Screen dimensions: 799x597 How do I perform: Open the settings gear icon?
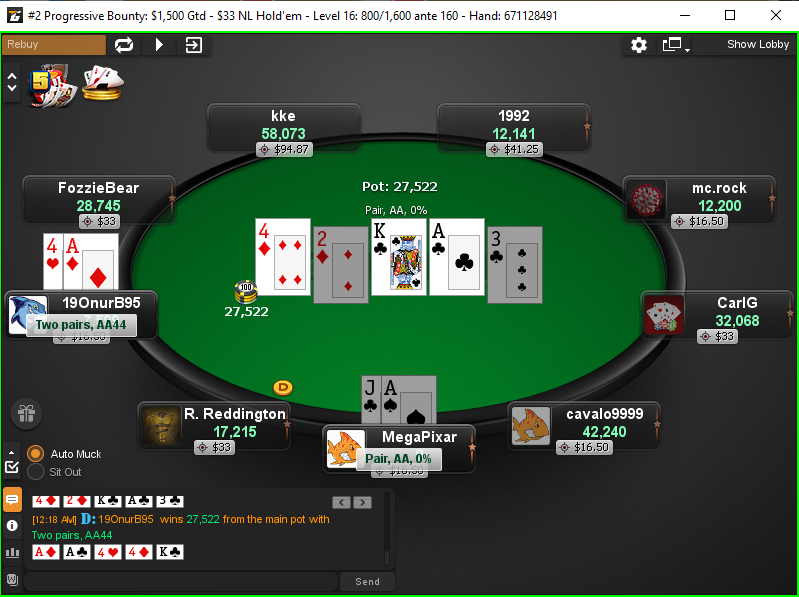(x=638, y=45)
